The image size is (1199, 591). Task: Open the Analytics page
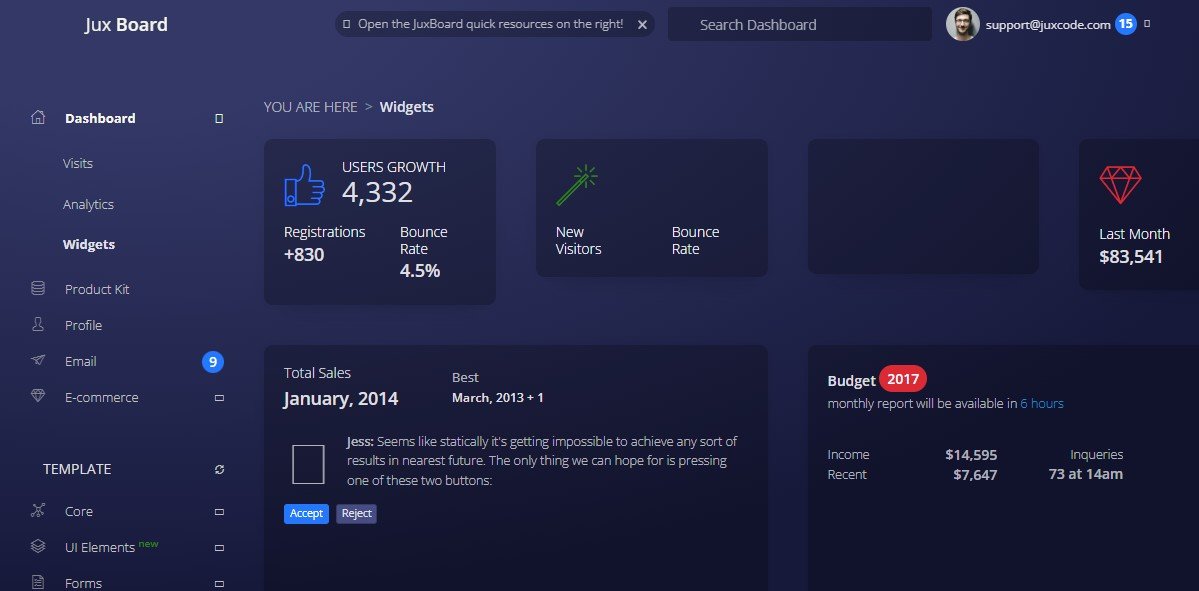pos(88,204)
